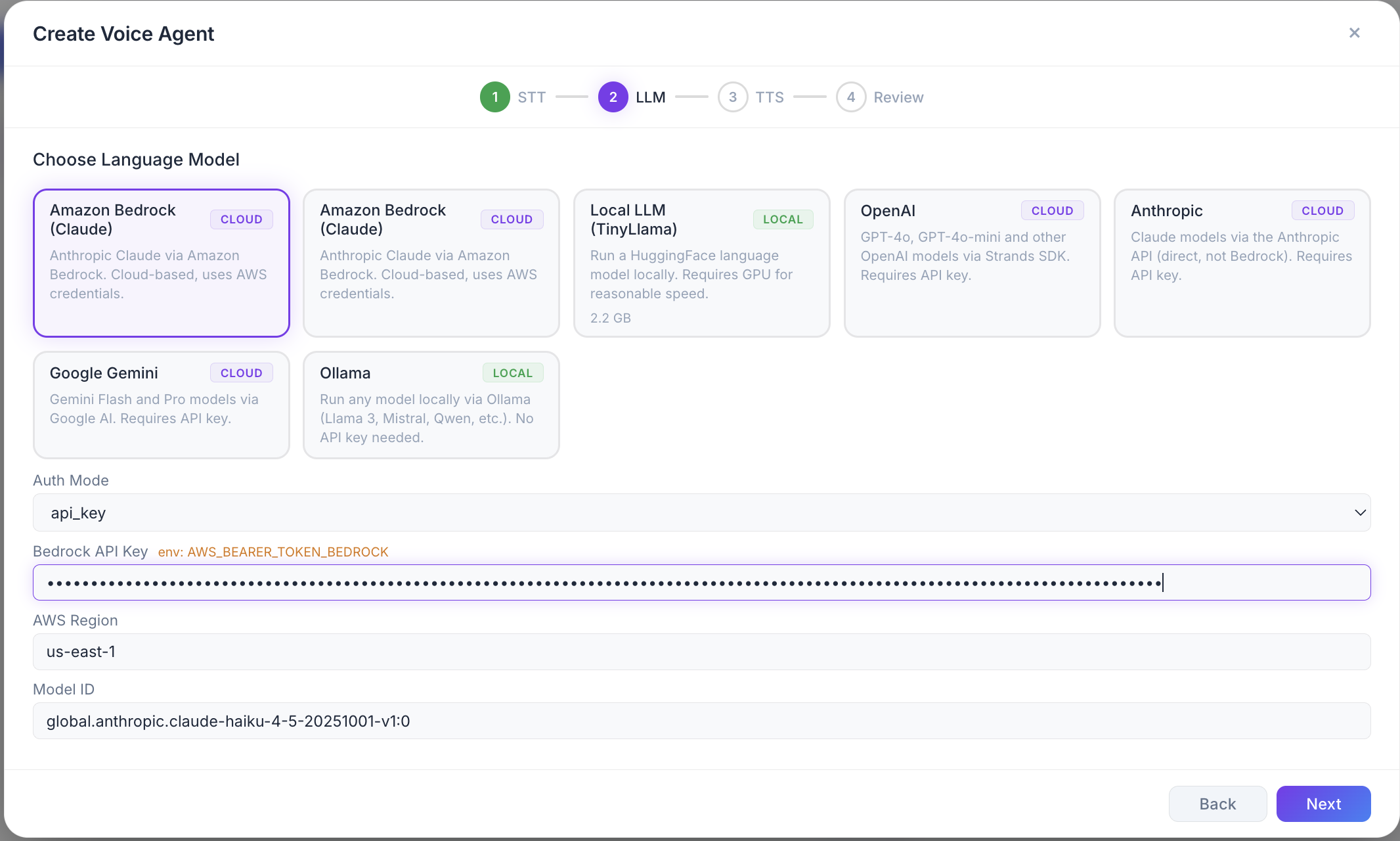
Task: Select the Local LLM (TinyLlama) card
Action: point(701,263)
